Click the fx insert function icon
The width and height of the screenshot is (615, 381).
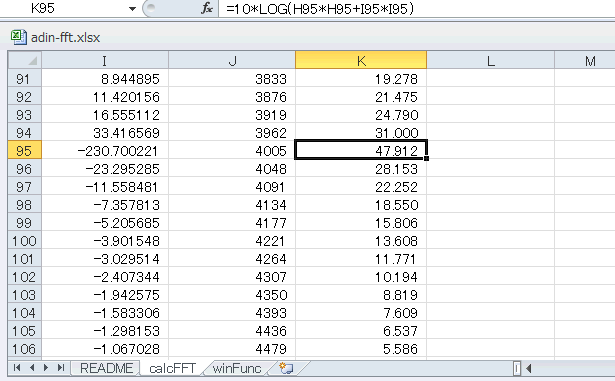pos(207,8)
